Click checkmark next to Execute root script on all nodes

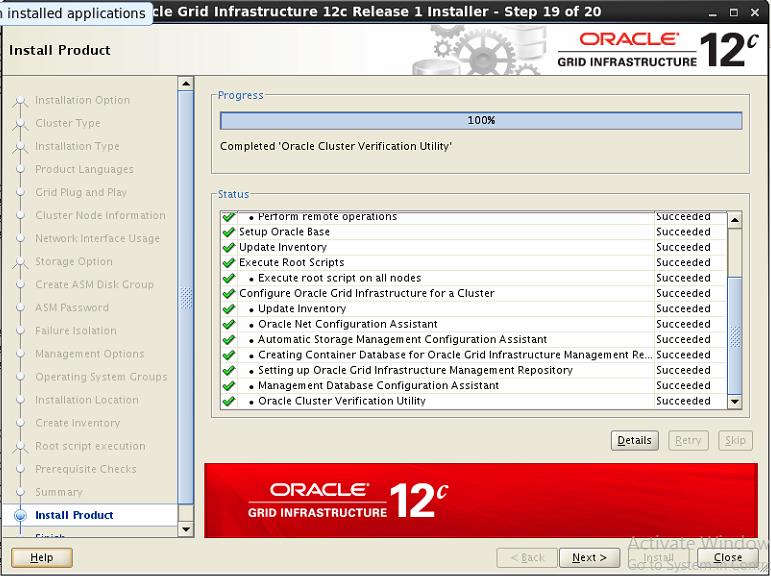(229, 278)
